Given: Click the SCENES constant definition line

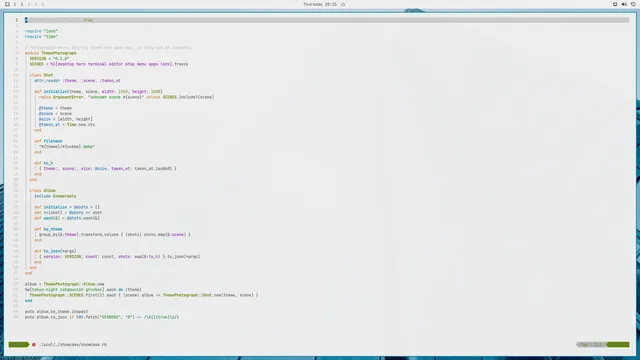Looking at the screenshot, I should pos(109,64).
